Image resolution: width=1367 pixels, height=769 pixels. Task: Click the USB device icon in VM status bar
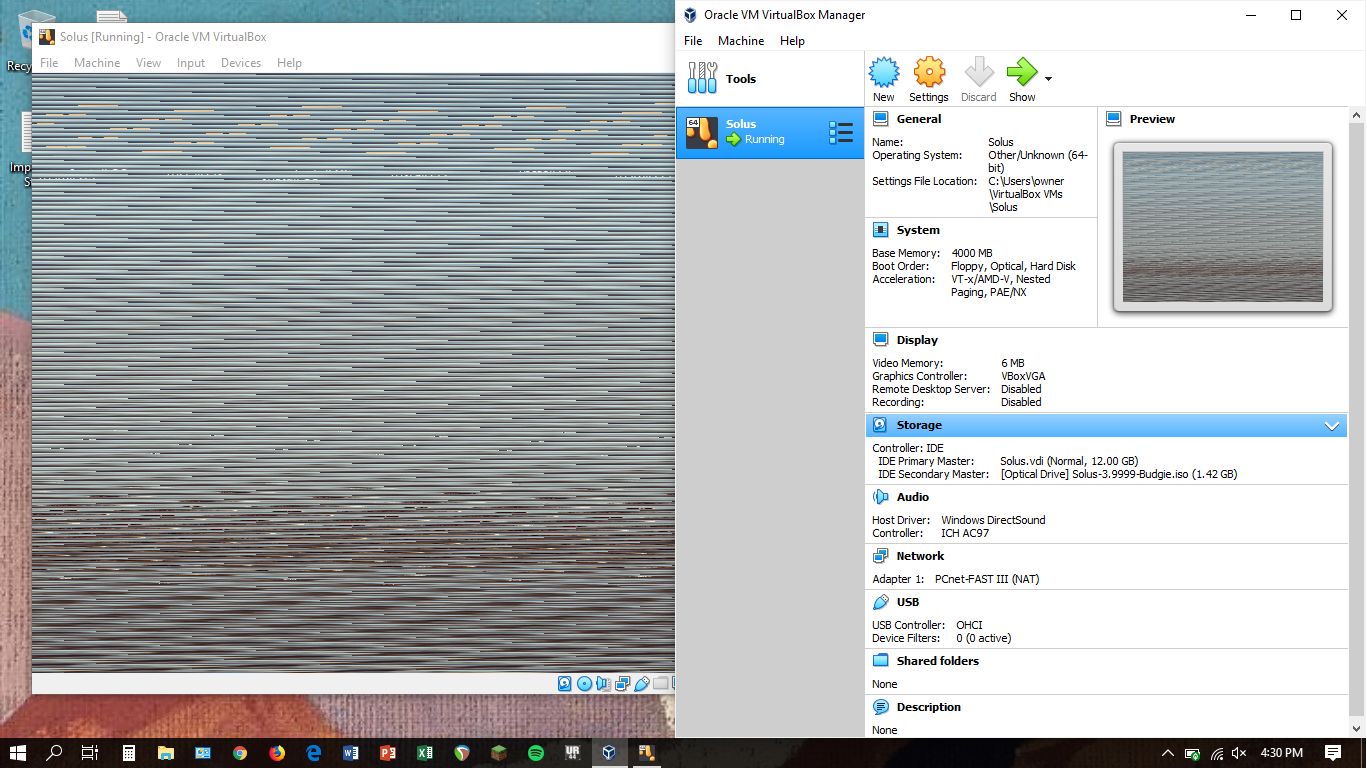click(x=641, y=684)
